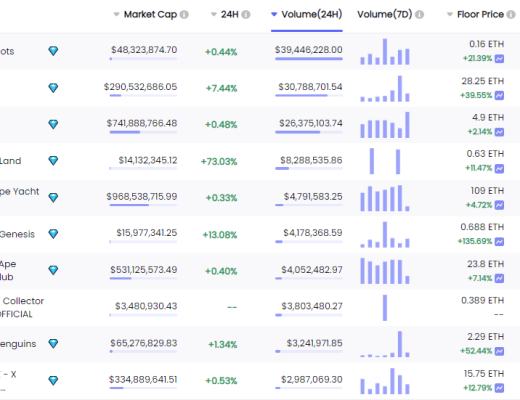This screenshot has width=520, height=400.
Task: Open floor price chart for 2.29 ETH
Action: pos(499,351)
